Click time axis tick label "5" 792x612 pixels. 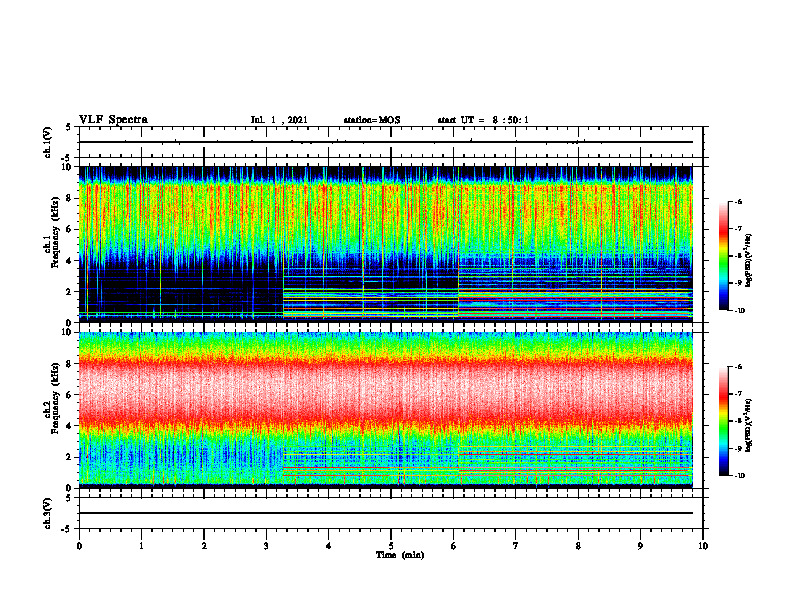pyautogui.click(x=391, y=546)
